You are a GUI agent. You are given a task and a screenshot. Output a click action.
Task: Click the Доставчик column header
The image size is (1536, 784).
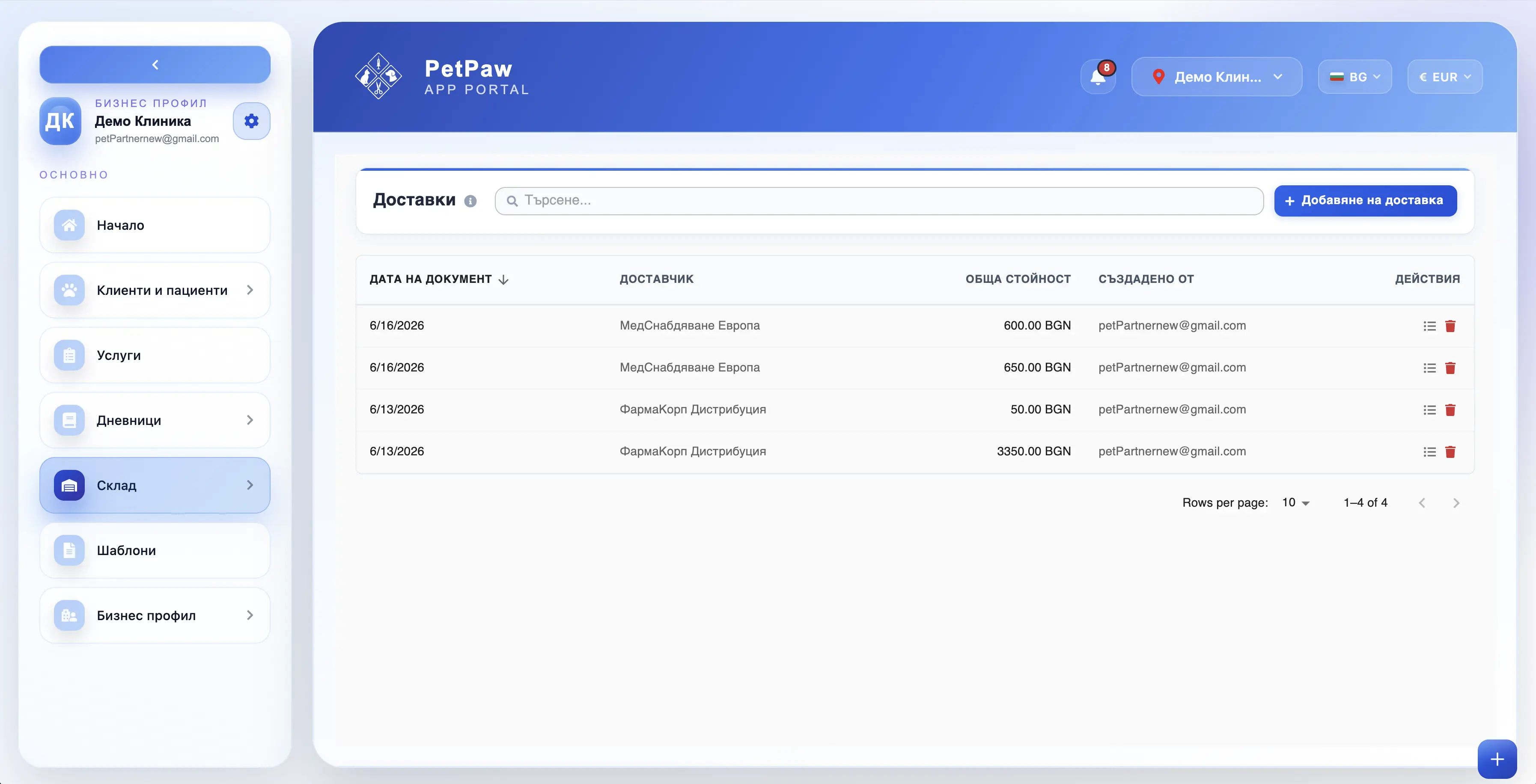click(x=657, y=279)
